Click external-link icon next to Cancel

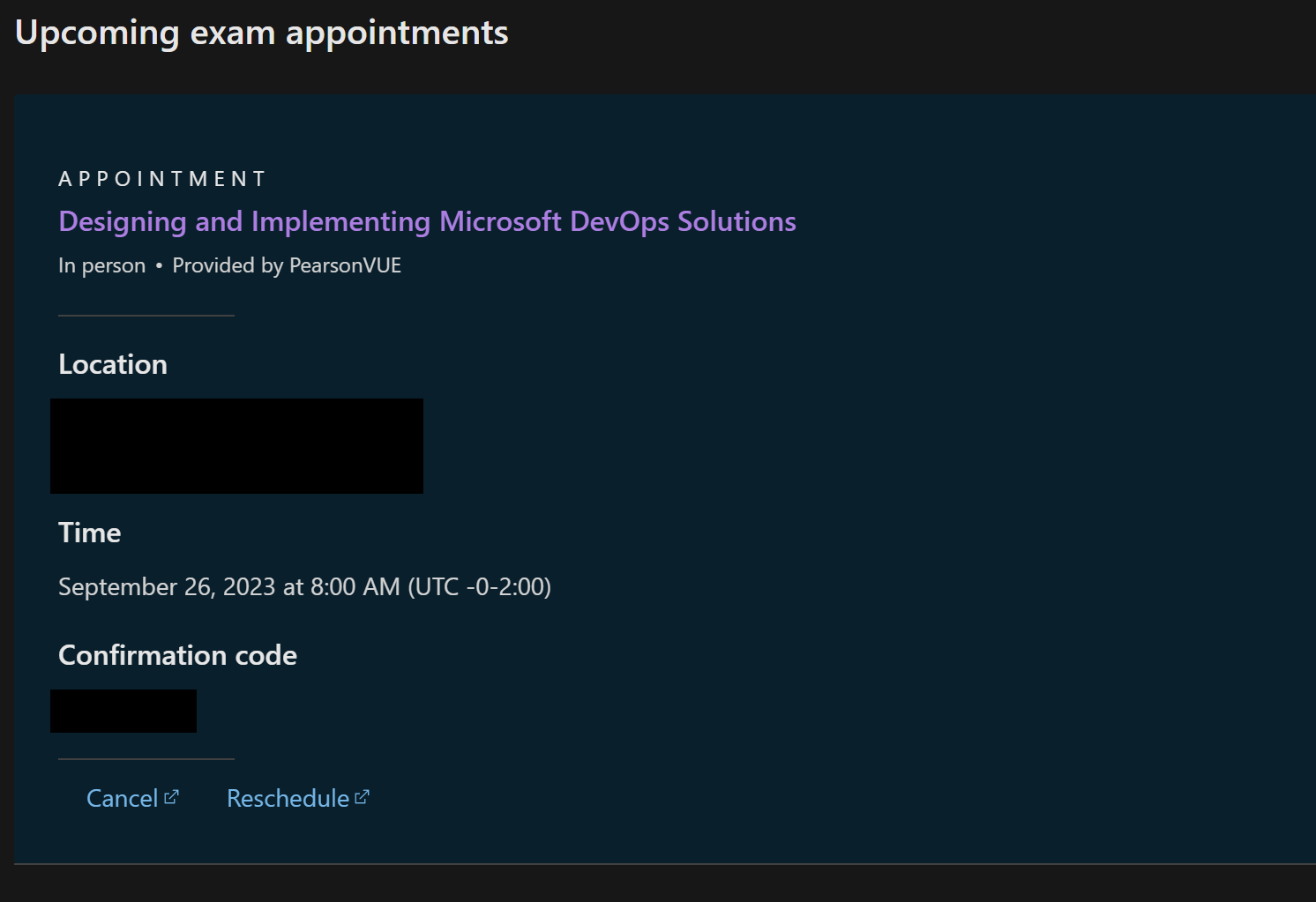pyautogui.click(x=171, y=797)
